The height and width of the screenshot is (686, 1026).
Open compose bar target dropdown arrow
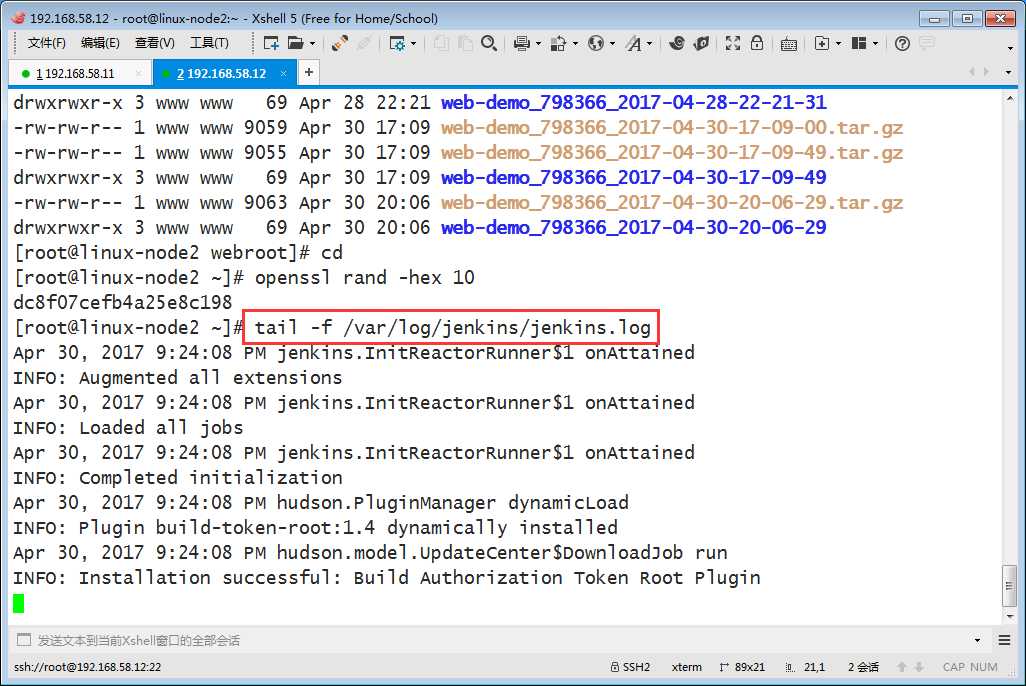pos(978,640)
